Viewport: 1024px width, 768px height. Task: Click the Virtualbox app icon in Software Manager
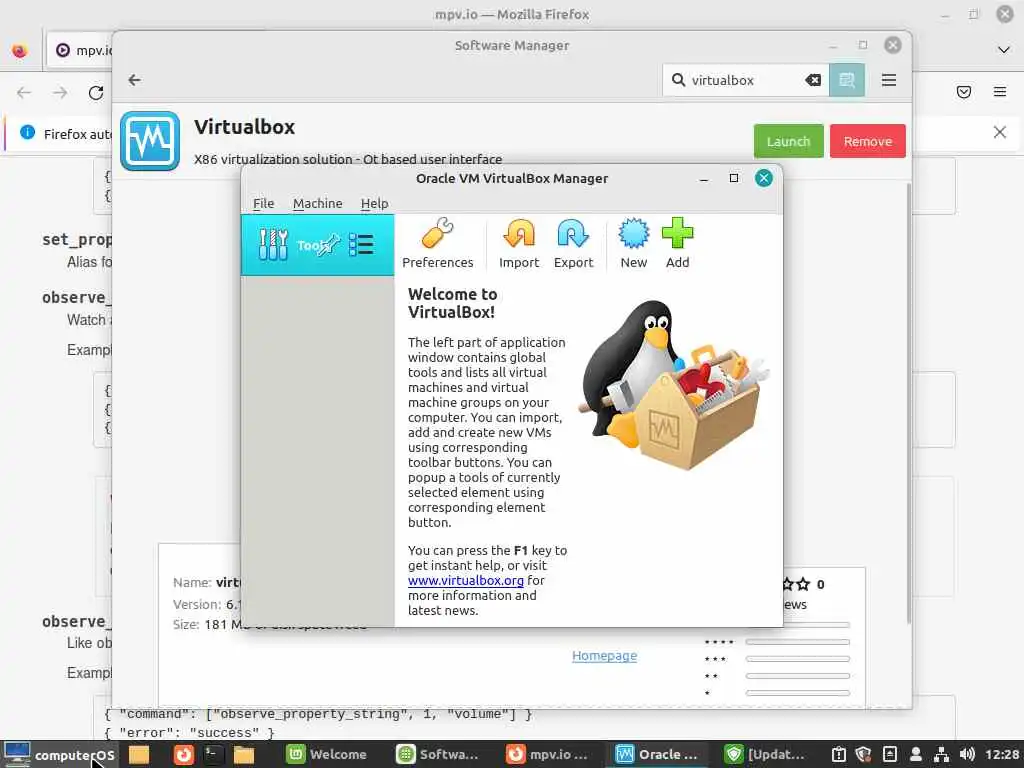[150, 141]
